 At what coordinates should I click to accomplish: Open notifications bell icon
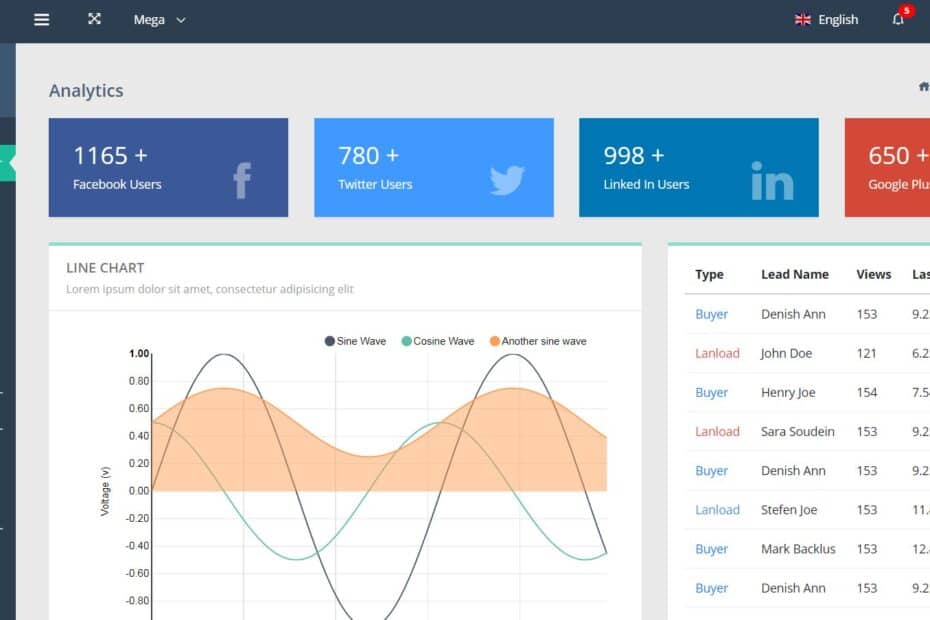coord(897,20)
